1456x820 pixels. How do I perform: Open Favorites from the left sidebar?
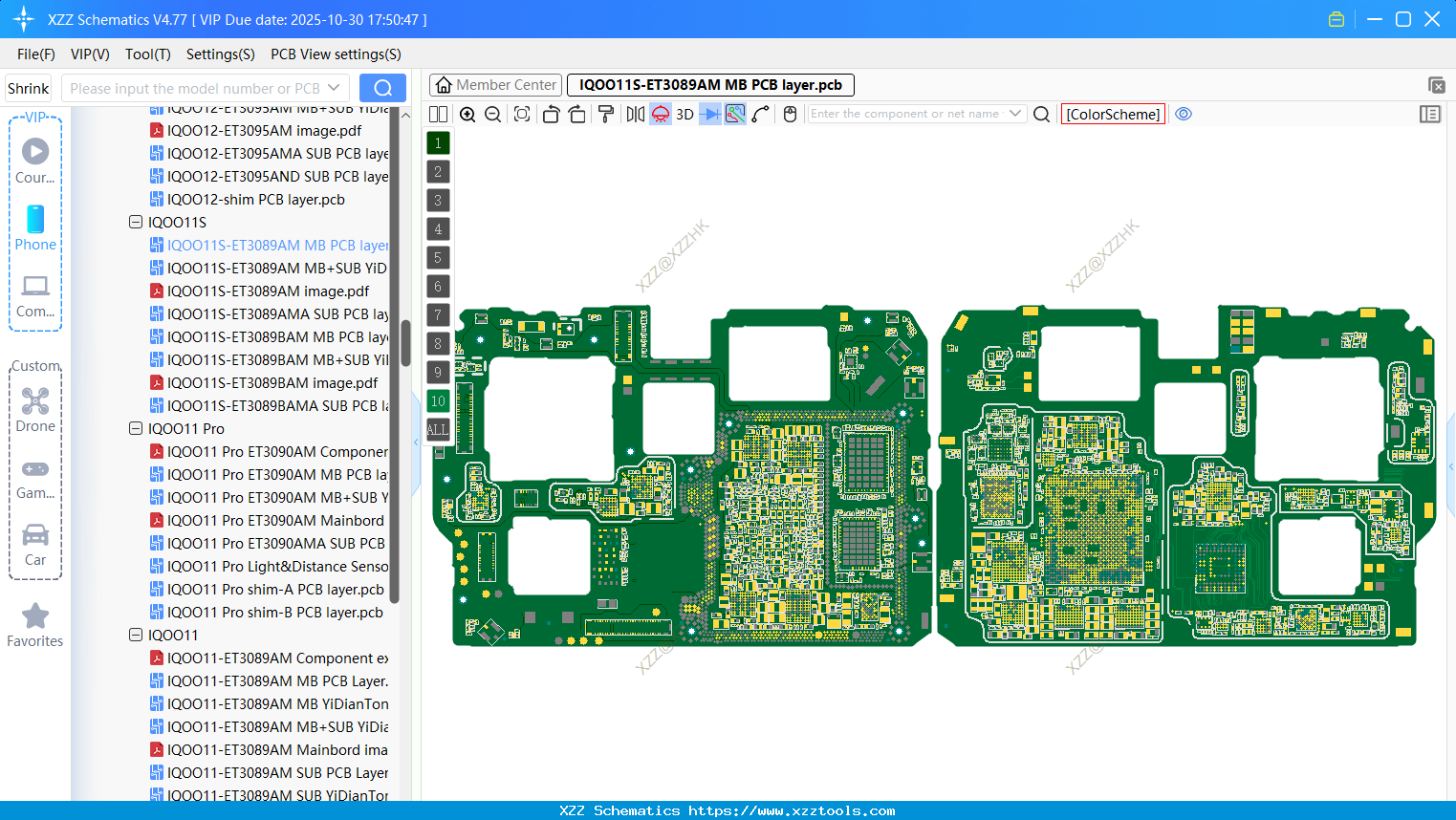(35, 626)
